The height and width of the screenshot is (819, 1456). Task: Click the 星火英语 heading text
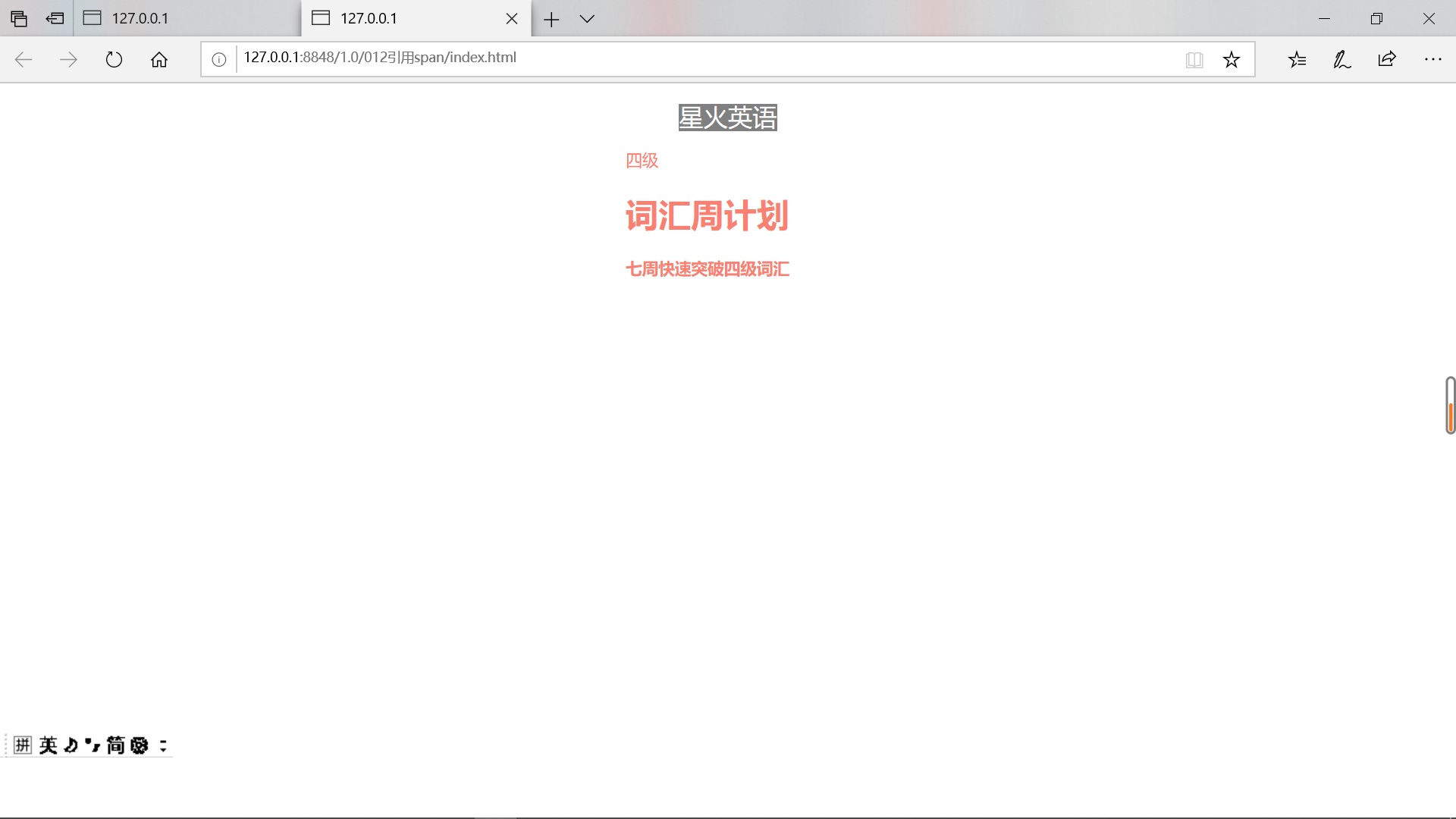(727, 118)
